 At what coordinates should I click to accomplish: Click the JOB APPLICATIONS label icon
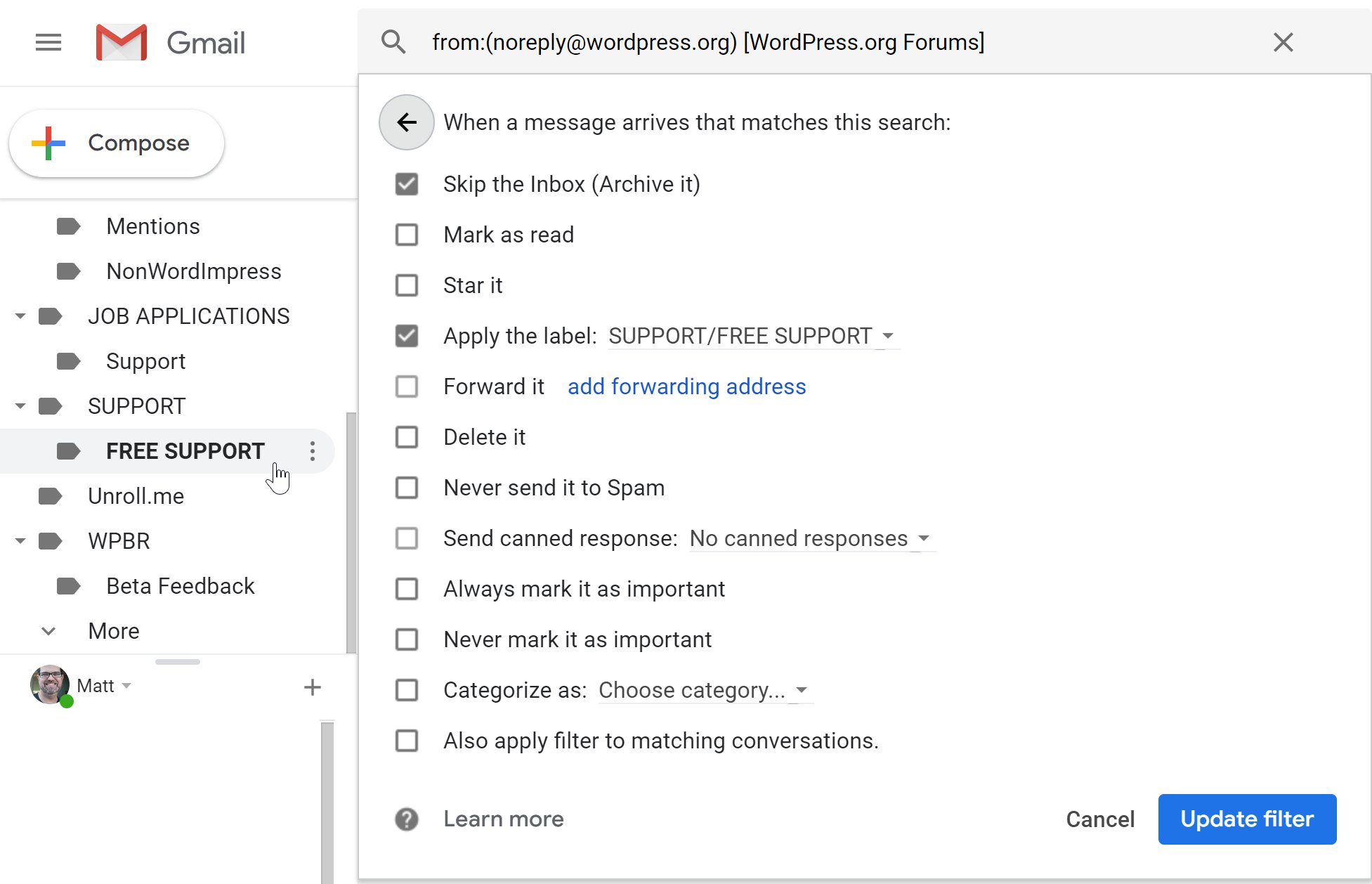pos(50,316)
